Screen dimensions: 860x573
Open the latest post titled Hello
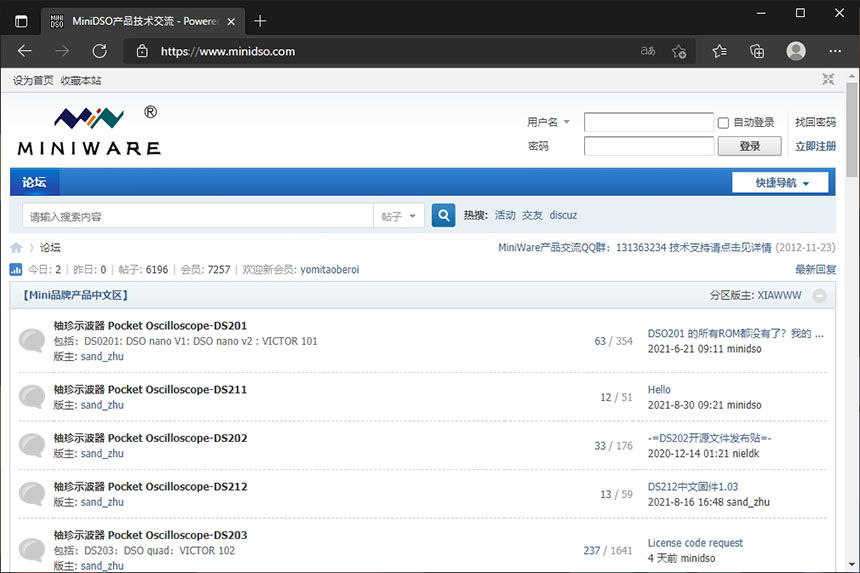659,389
